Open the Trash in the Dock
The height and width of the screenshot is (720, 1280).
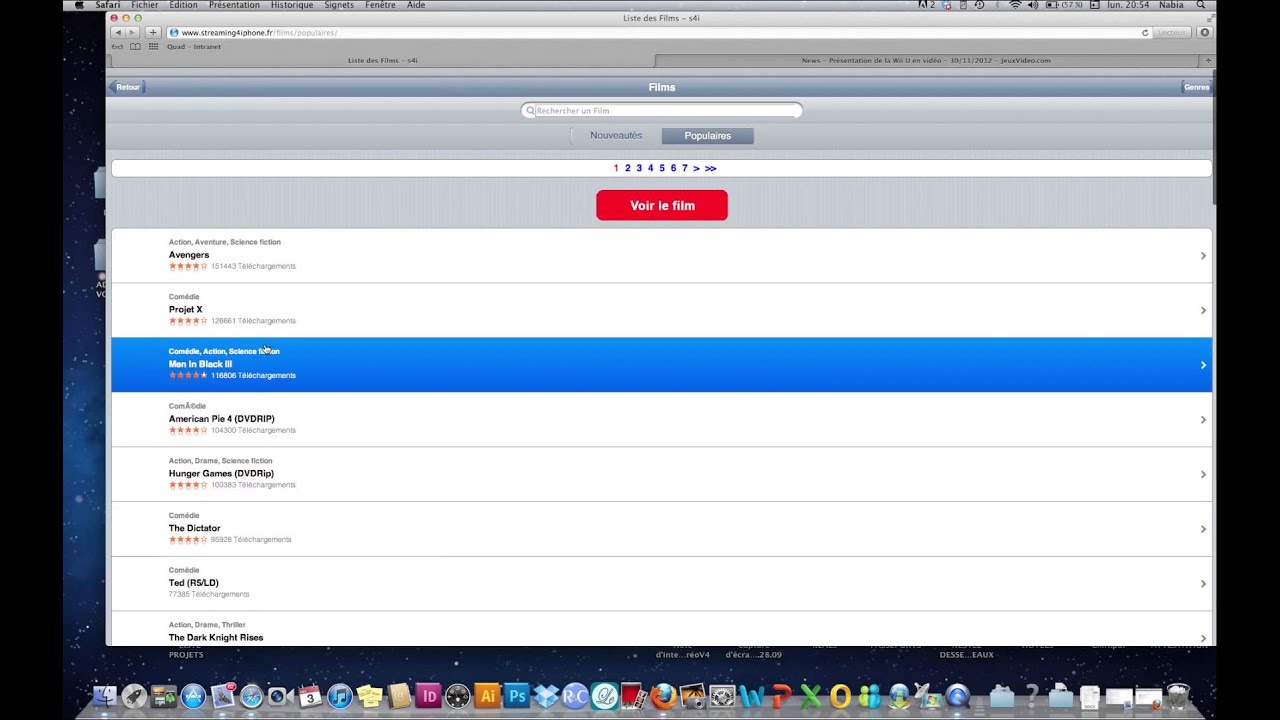tap(1178, 696)
